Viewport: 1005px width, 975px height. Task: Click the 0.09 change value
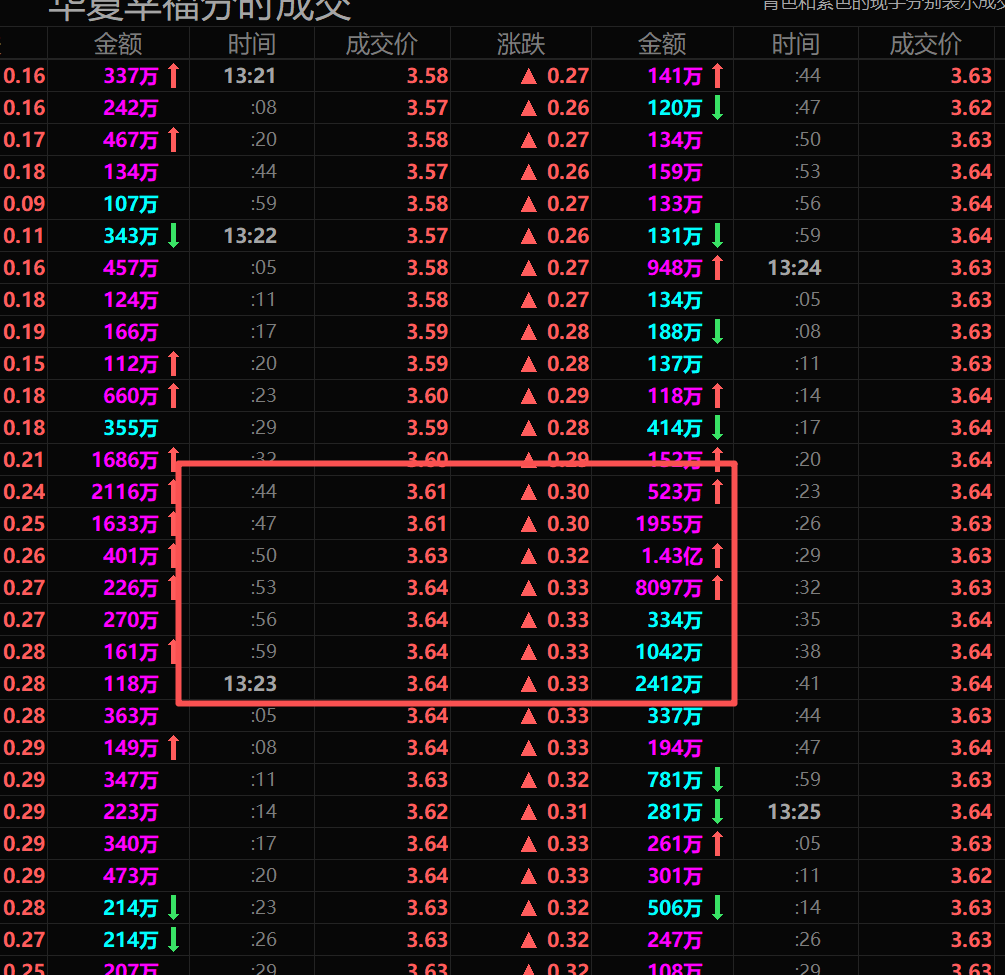pos(24,204)
